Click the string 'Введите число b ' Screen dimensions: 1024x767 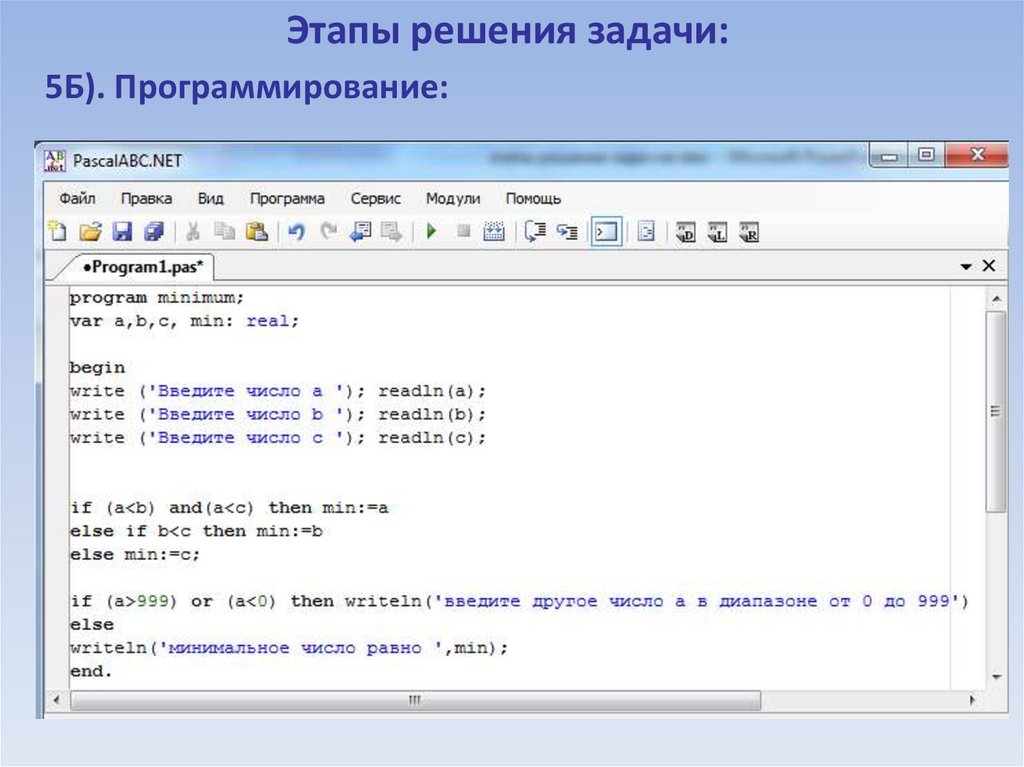click(247, 415)
